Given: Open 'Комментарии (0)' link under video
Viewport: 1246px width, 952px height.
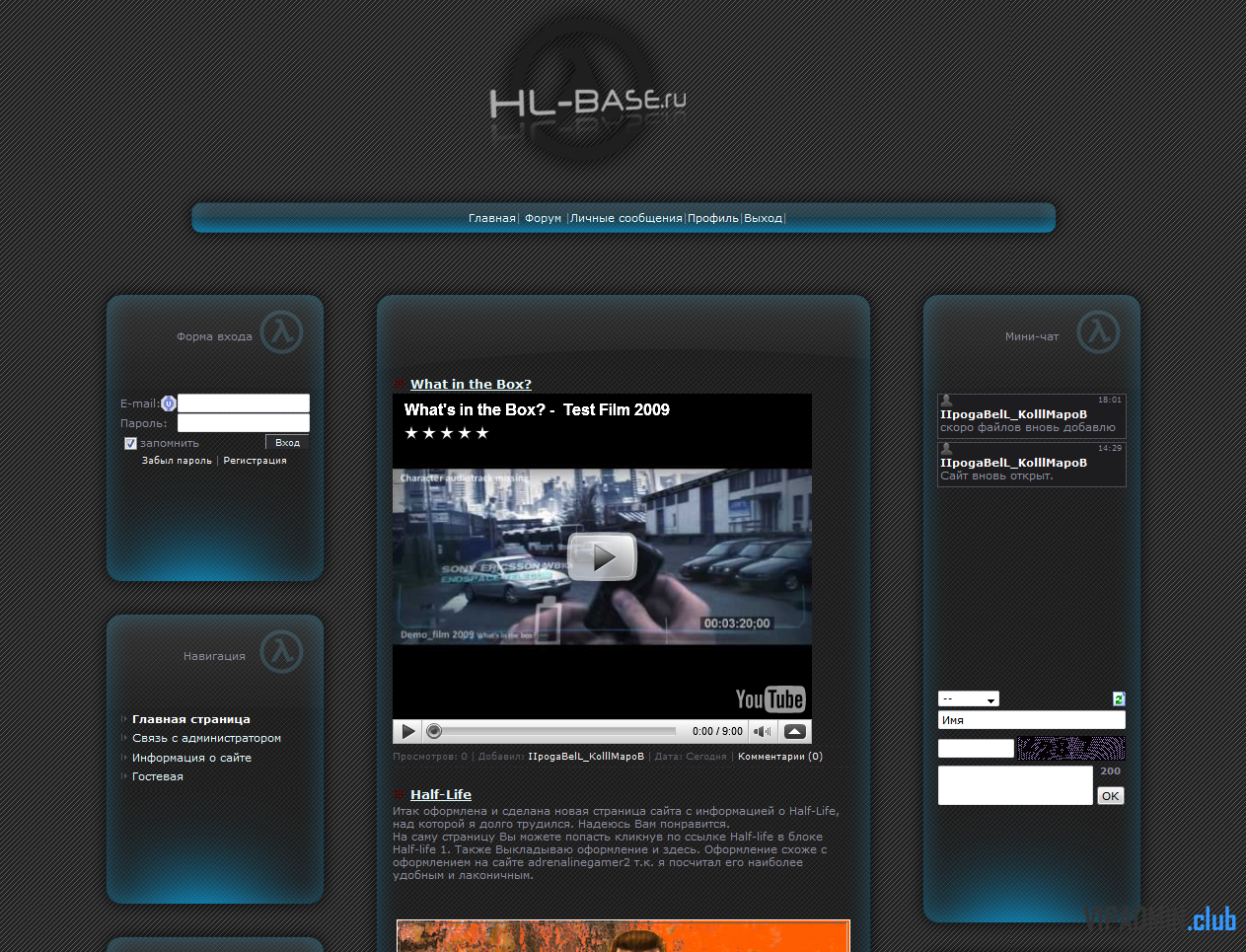Looking at the screenshot, I should pos(779,757).
